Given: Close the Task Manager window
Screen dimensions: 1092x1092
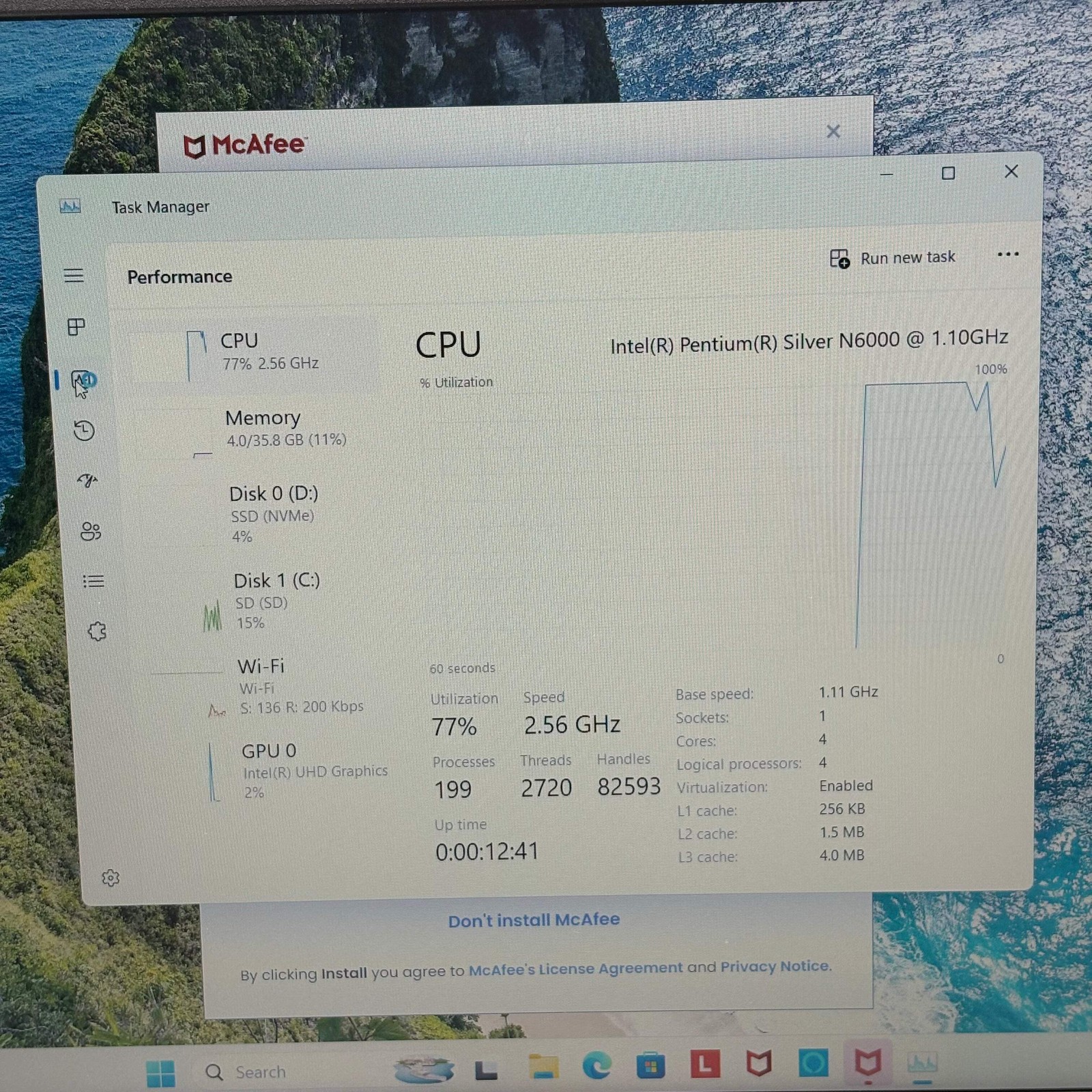Looking at the screenshot, I should [1011, 171].
